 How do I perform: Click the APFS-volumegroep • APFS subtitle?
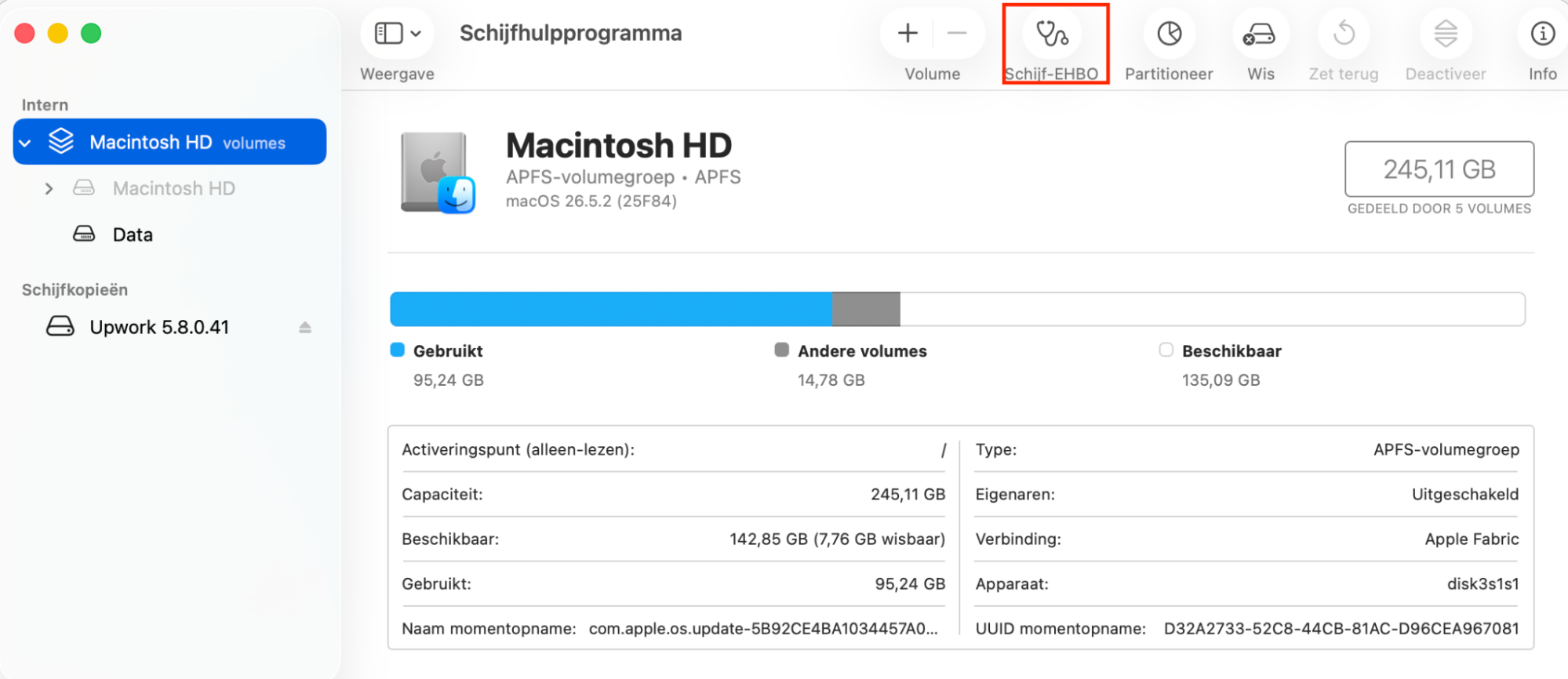624,177
